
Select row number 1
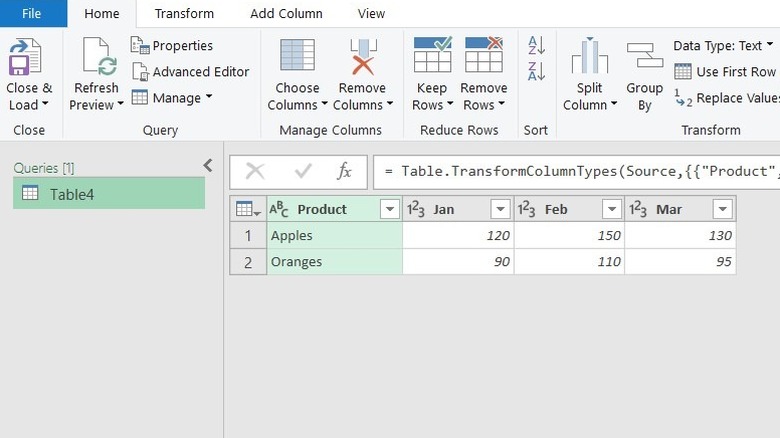pyautogui.click(x=248, y=235)
